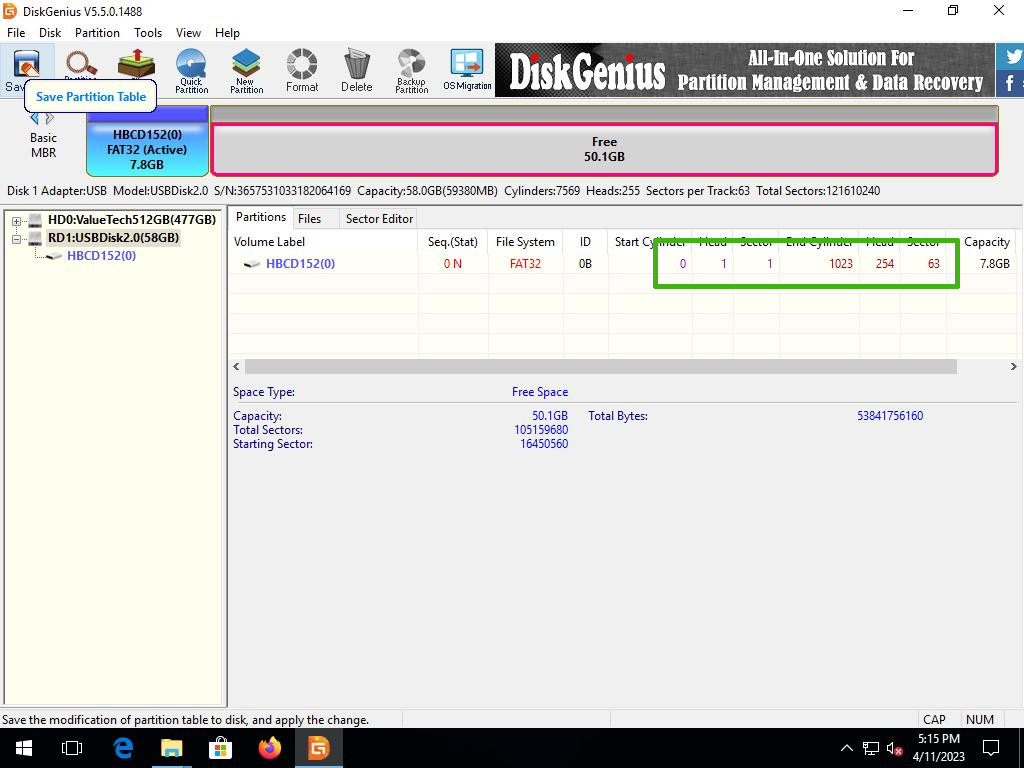Open Firefox from the taskbar
Image resolution: width=1024 pixels, height=768 pixels.
[x=269, y=748]
